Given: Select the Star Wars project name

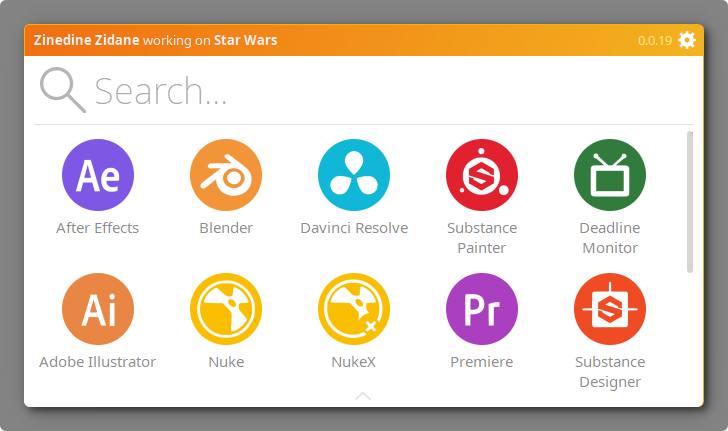Looking at the screenshot, I should pyautogui.click(x=245, y=41).
